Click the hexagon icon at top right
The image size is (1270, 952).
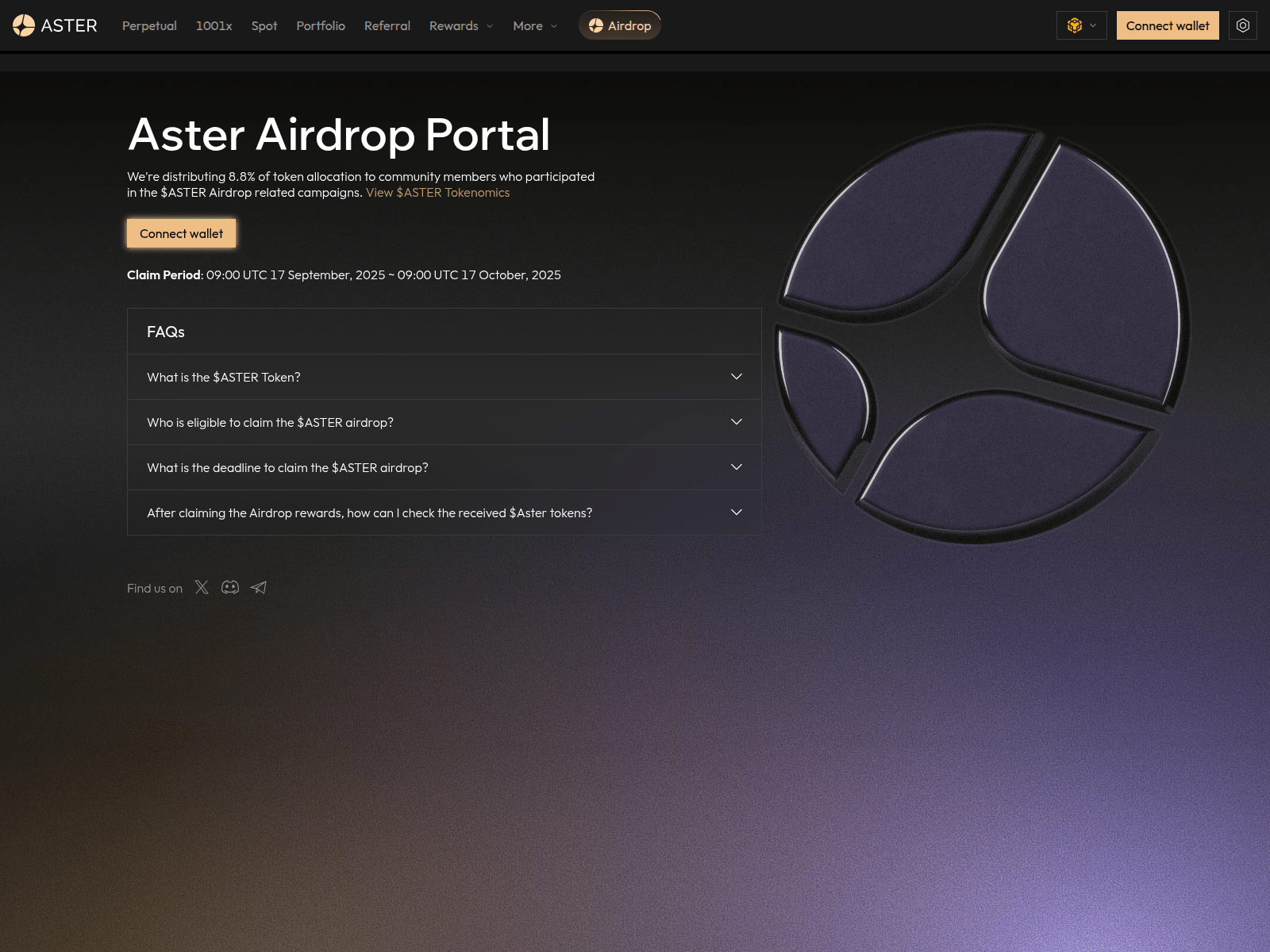[x=1242, y=25]
